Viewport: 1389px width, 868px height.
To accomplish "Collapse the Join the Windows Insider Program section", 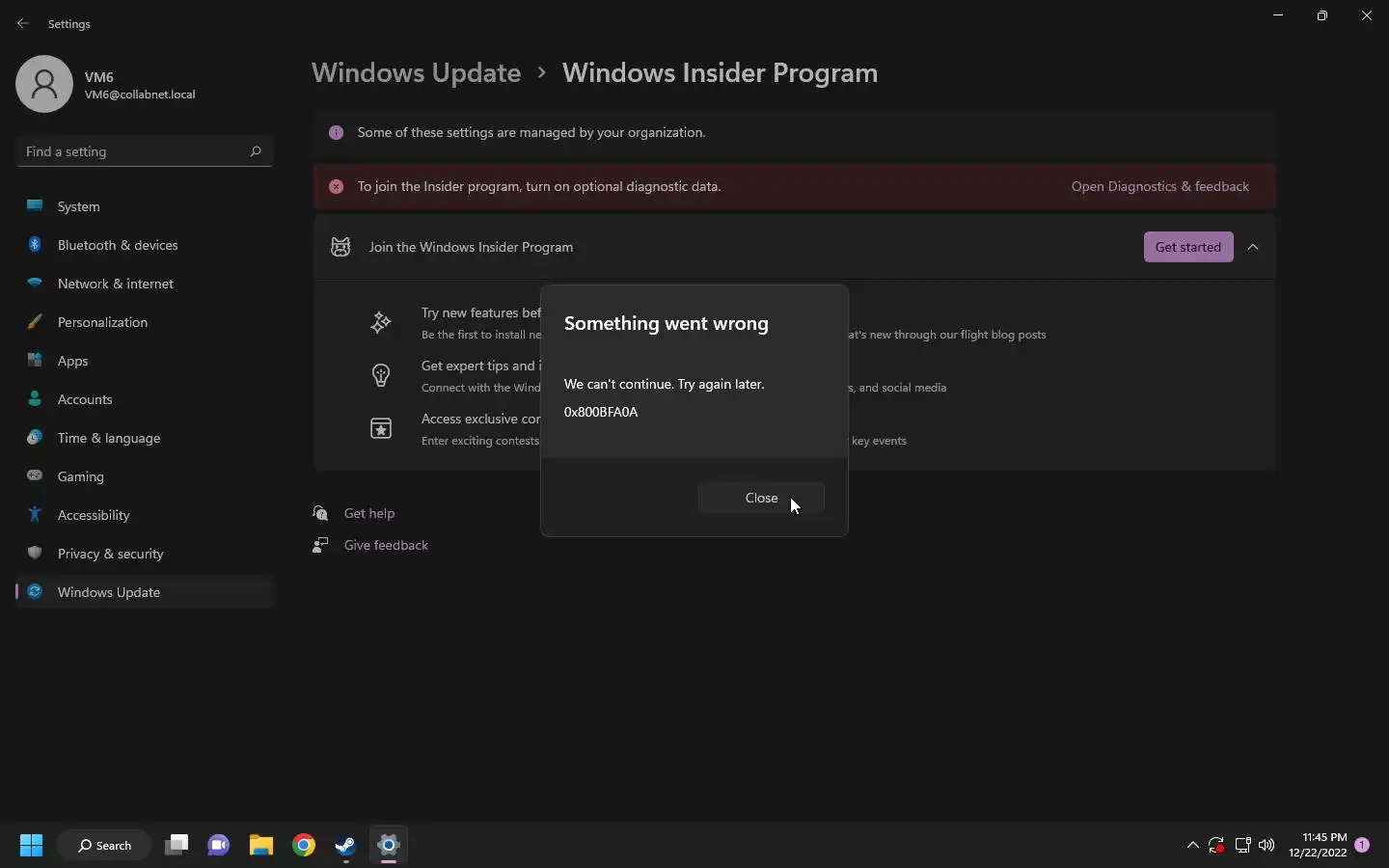I will coord(1253,247).
